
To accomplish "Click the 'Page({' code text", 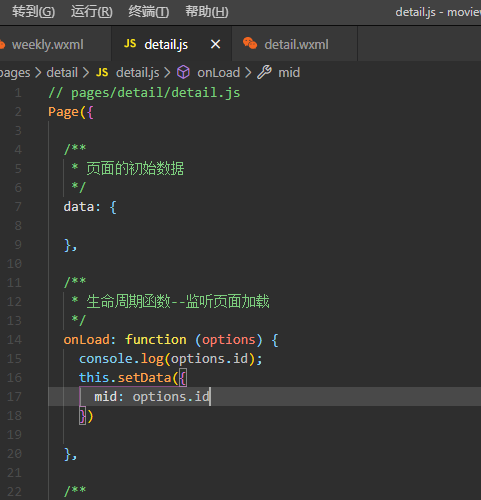I will click(71, 112).
